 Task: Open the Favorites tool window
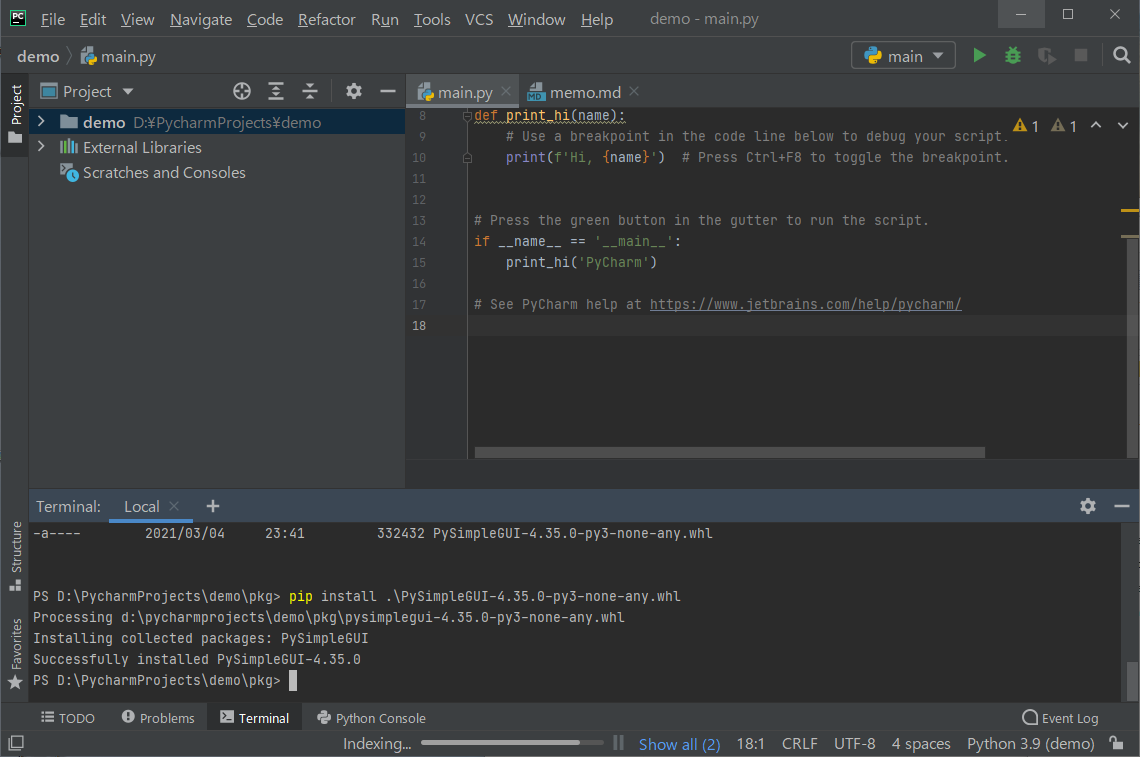tap(15, 653)
